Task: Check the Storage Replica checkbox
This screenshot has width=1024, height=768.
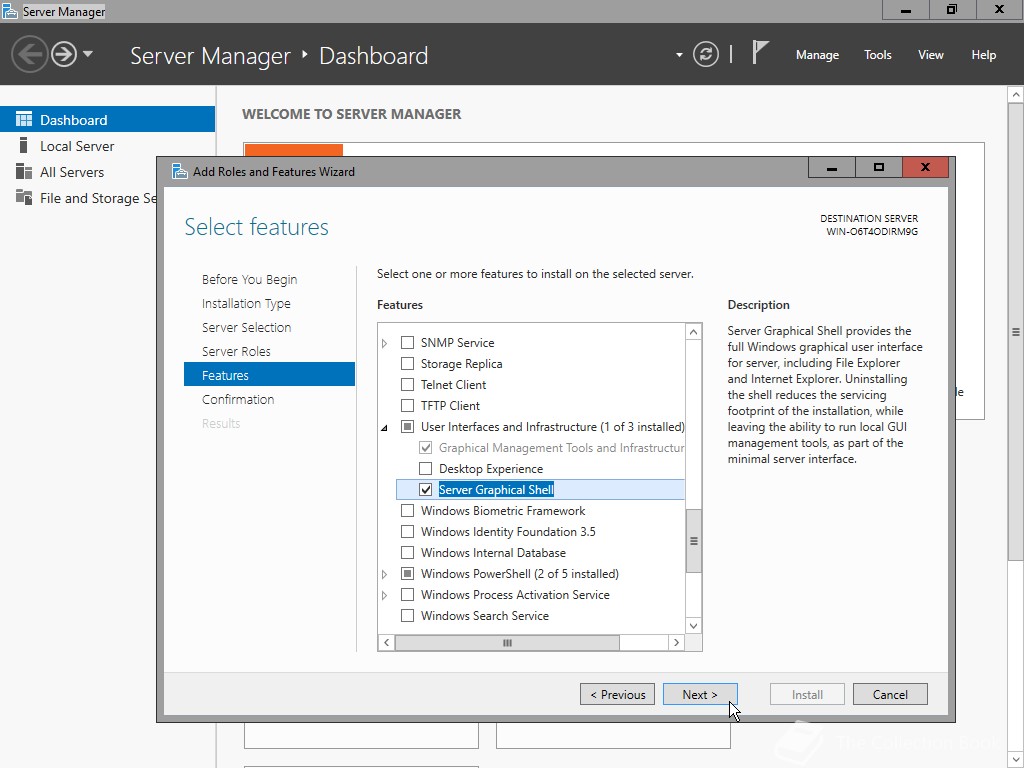Action: click(408, 363)
